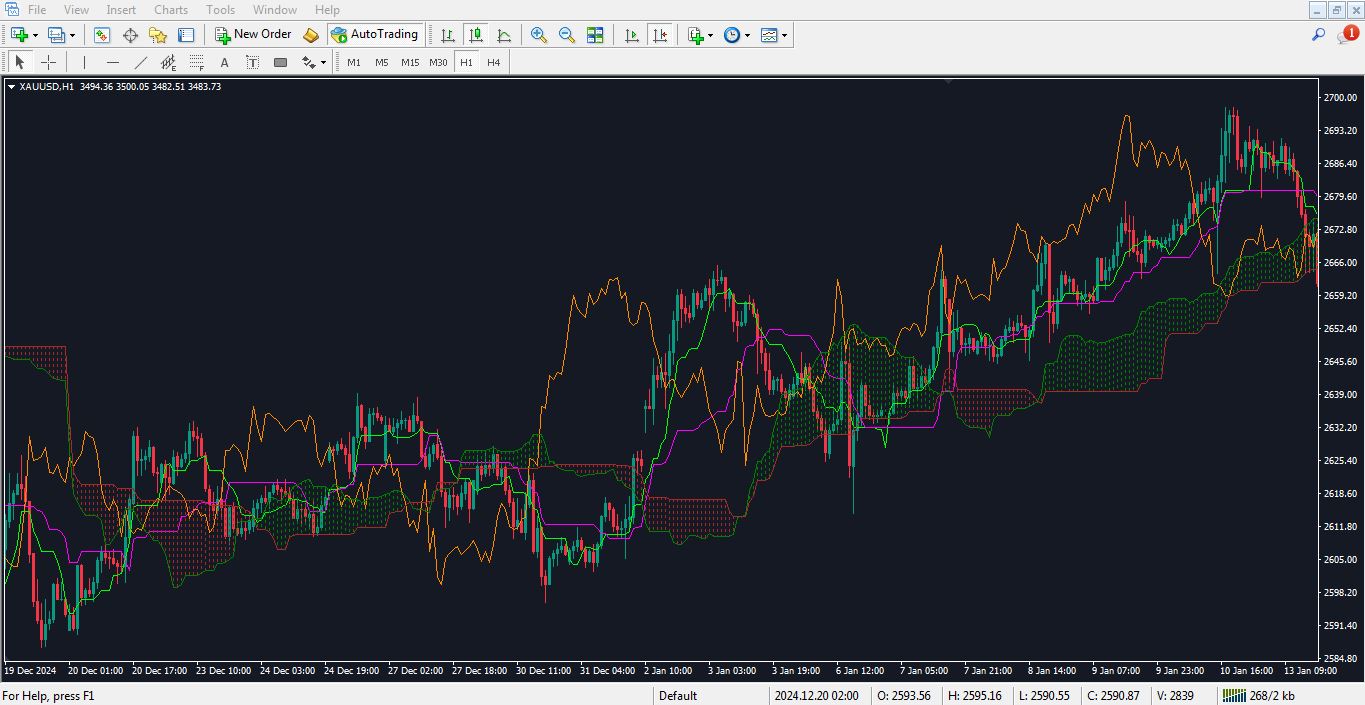
Task: Switch to the M15 timeframe
Action: pyautogui.click(x=409, y=62)
